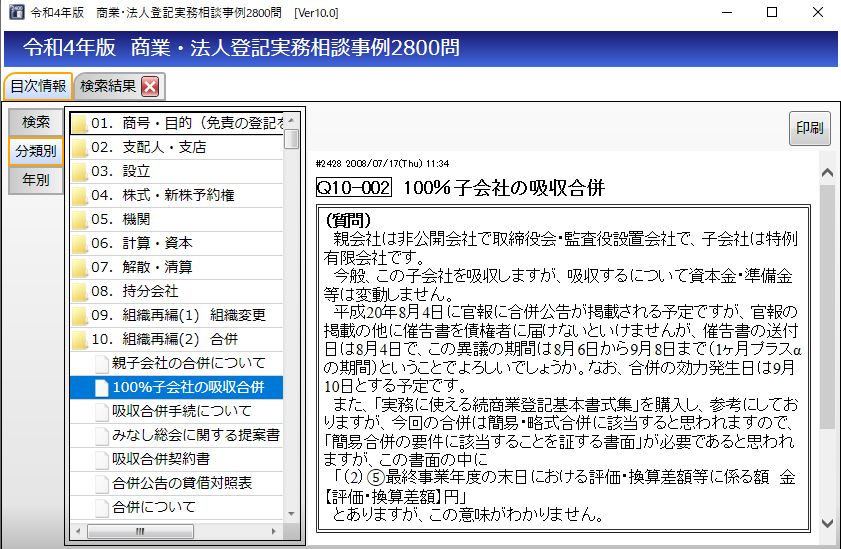The height and width of the screenshot is (549, 841).
Task: Click tree list scroll-up arrow
Action: 291,120
